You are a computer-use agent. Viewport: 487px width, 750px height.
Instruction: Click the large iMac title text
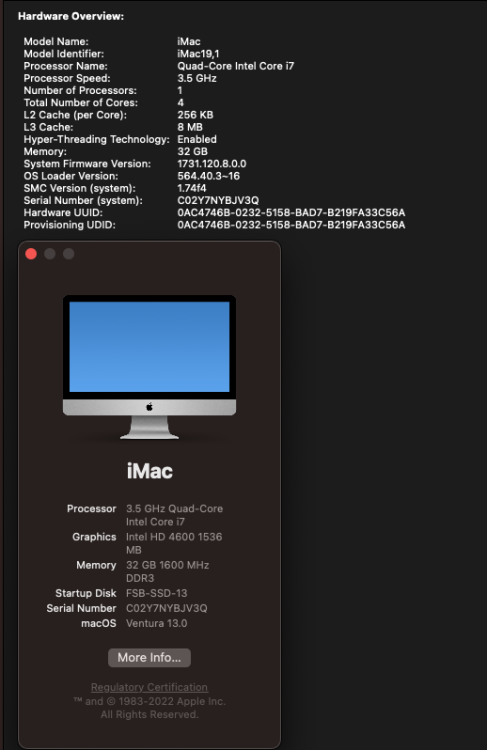coord(150,471)
